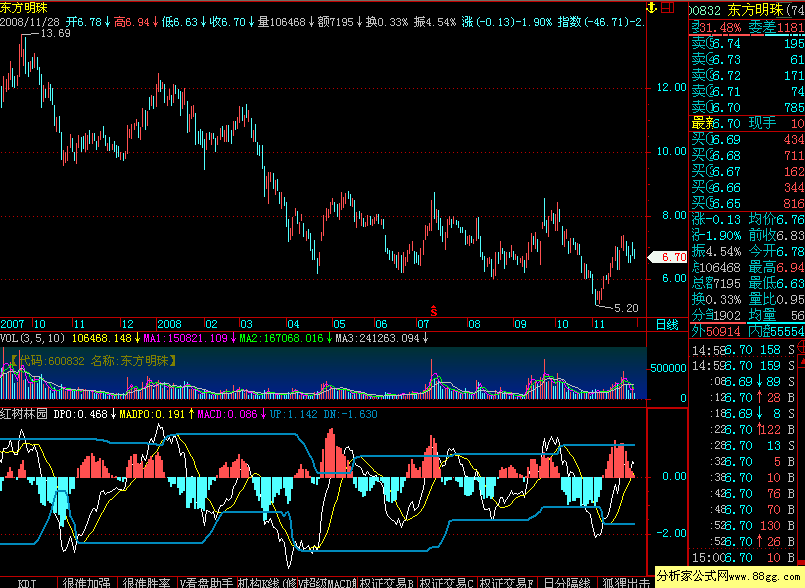Select the 15:00 tick row at 6.70
Screen dimensions: 805x588
pos(744,558)
